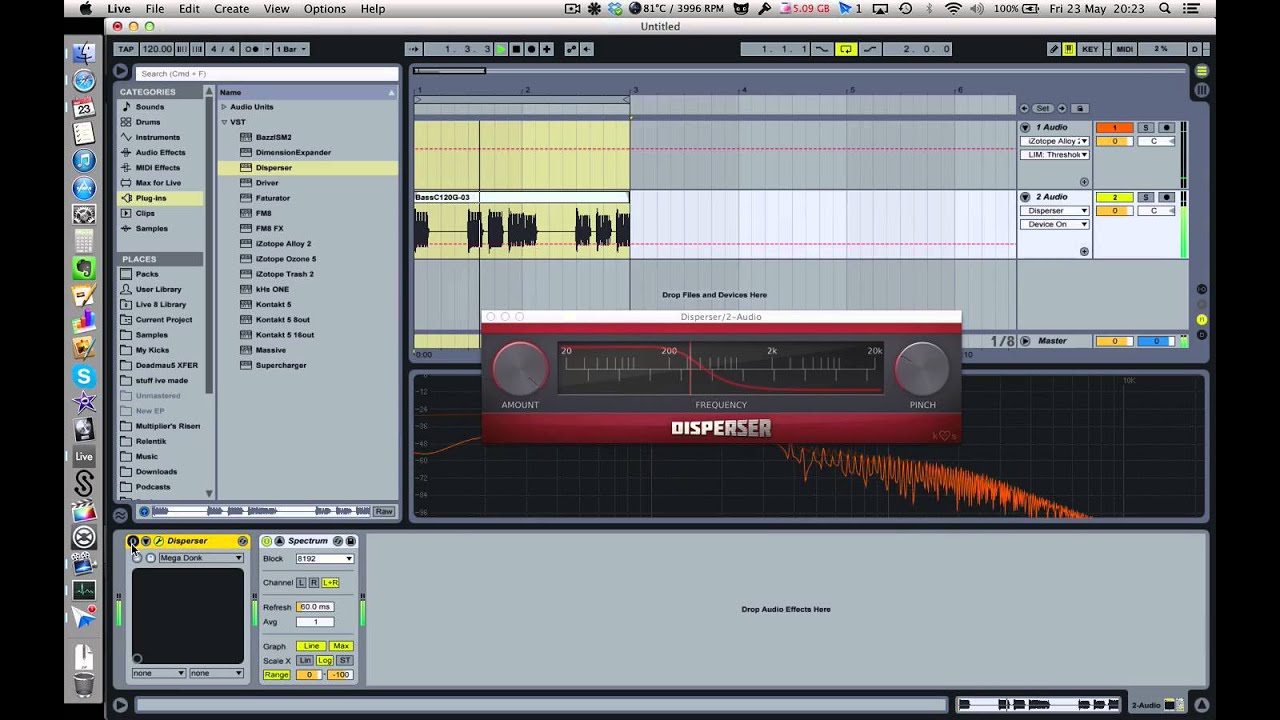Open first 'none' X-axis parameter dropdown

pos(158,673)
